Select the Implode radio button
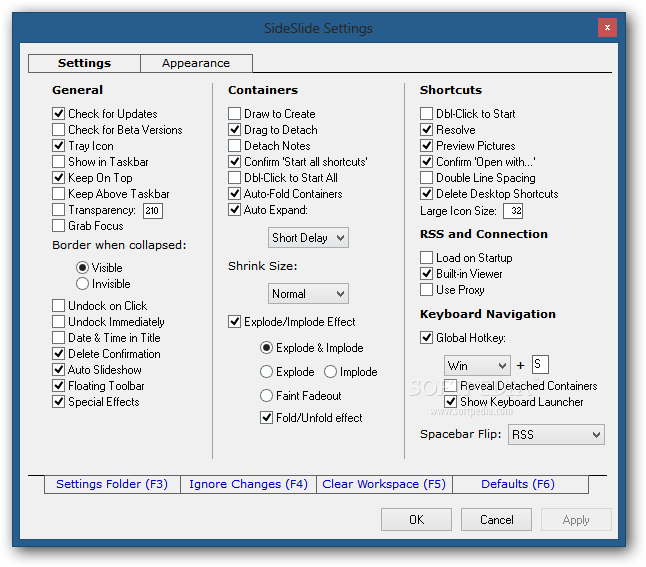This screenshot has height=567, width=646. pos(330,372)
